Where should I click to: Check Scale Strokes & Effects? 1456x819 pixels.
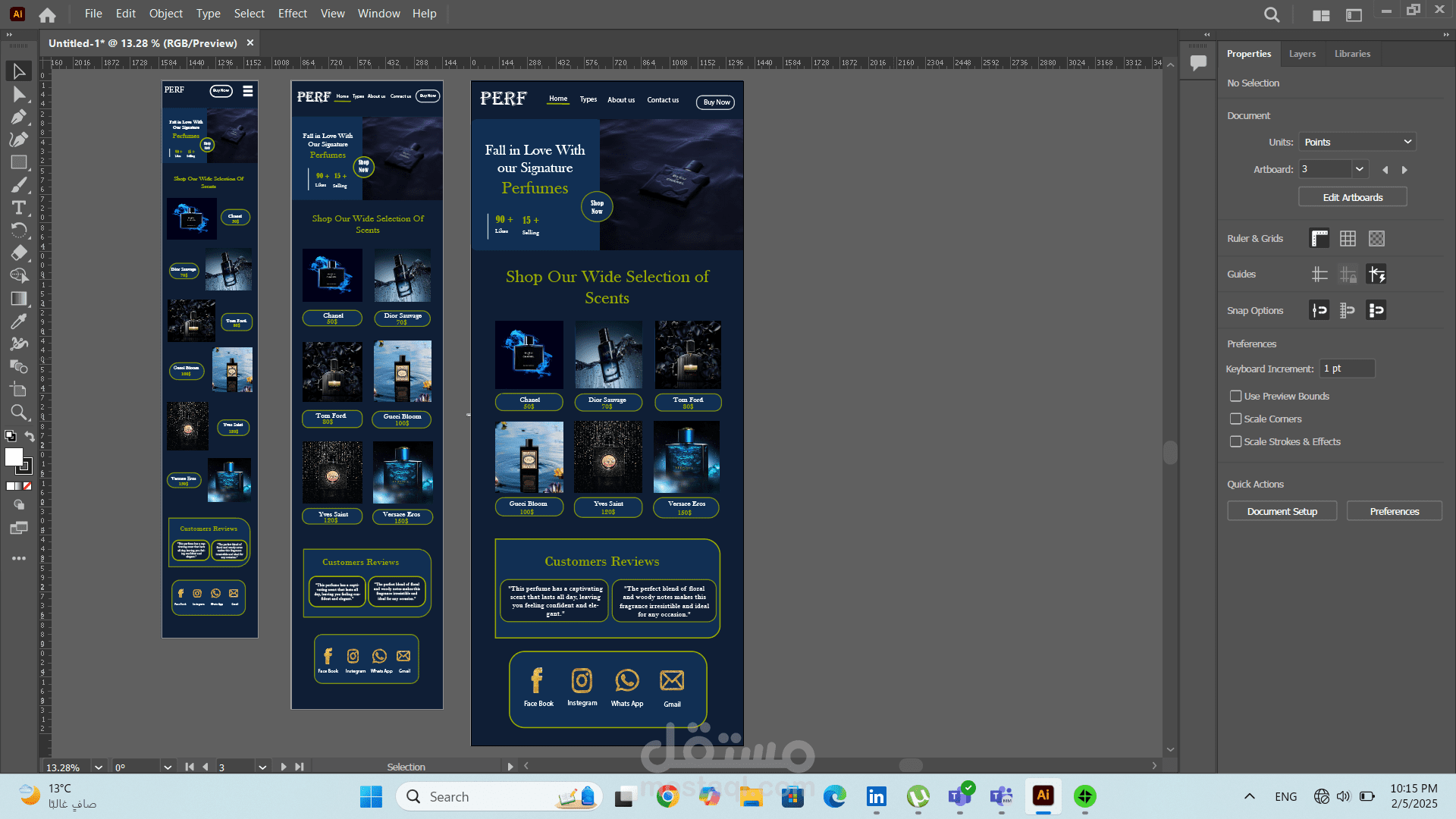pos(1235,441)
